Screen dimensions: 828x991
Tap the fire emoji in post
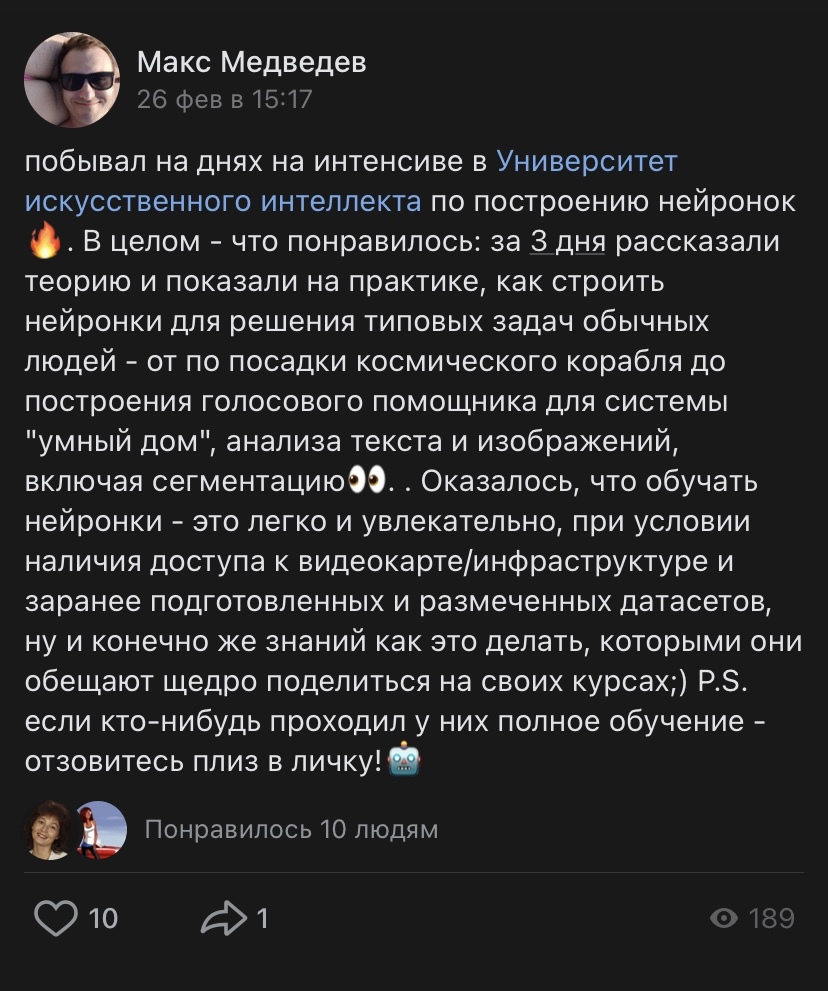45,242
